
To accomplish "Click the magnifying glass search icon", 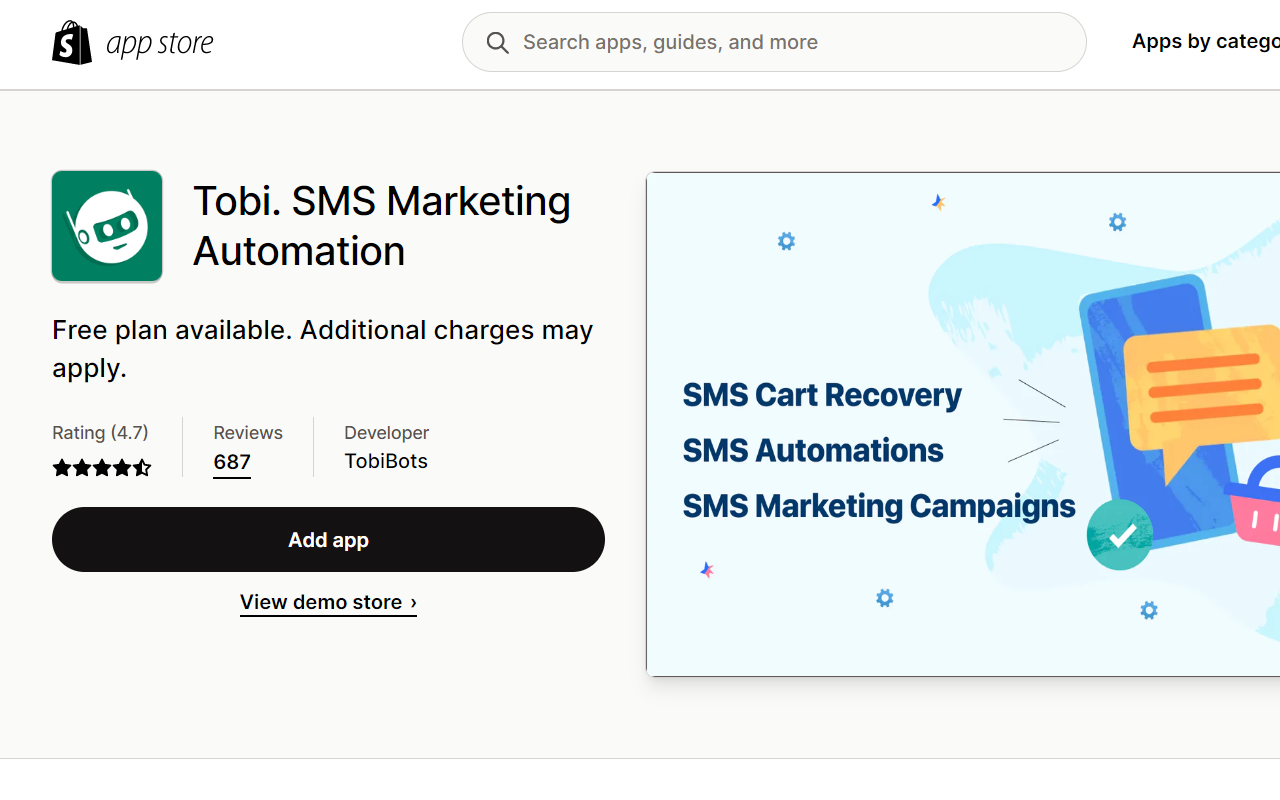I will 497,42.
